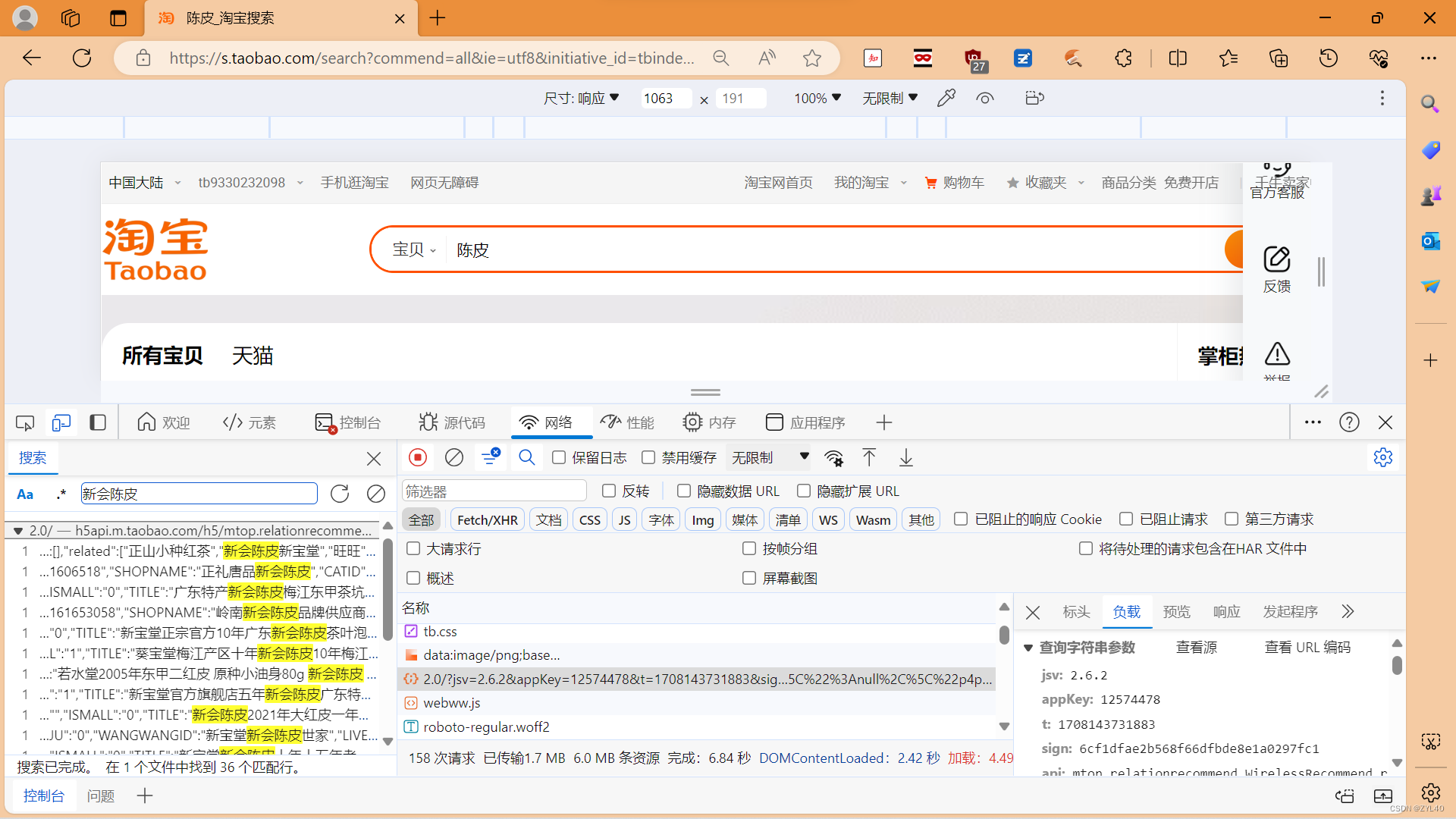Screen dimensions: 1456x819
Task: Export HAR file with download arrow
Action: [906, 457]
